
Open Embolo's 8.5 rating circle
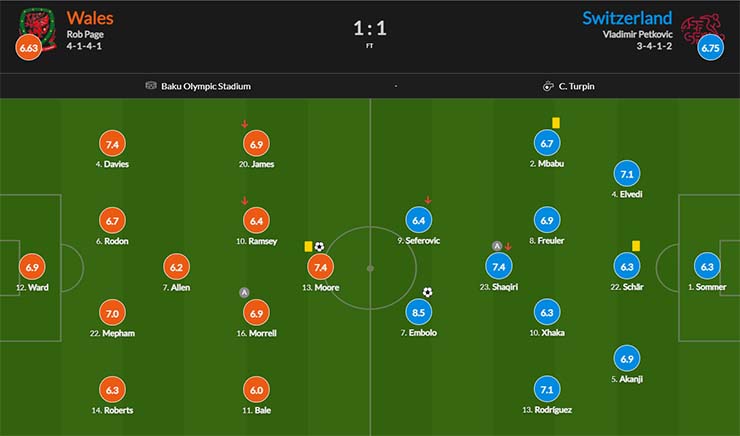419,312
